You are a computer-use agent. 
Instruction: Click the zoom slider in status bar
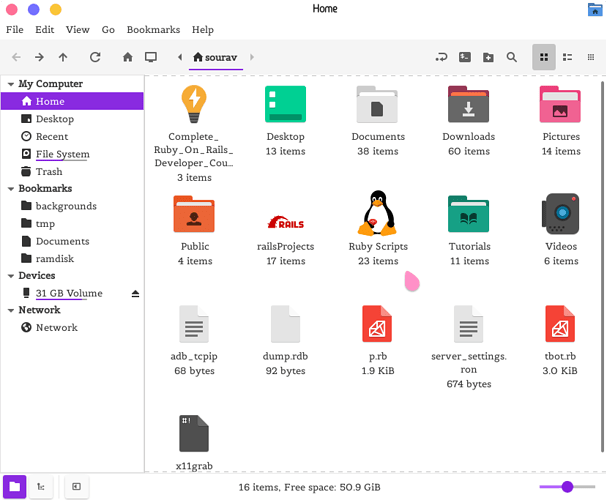567,487
